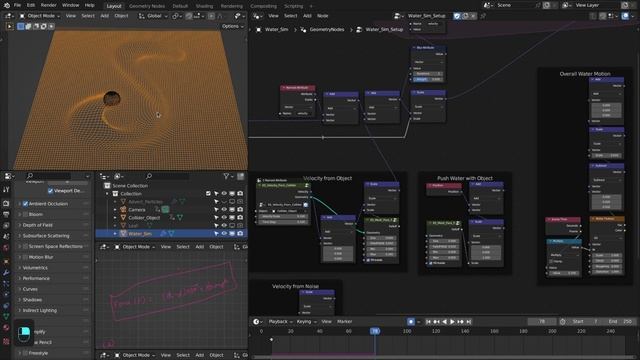This screenshot has height=360, width=640.
Task: Switch to the Shading workspace tab
Action: [204, 6]
